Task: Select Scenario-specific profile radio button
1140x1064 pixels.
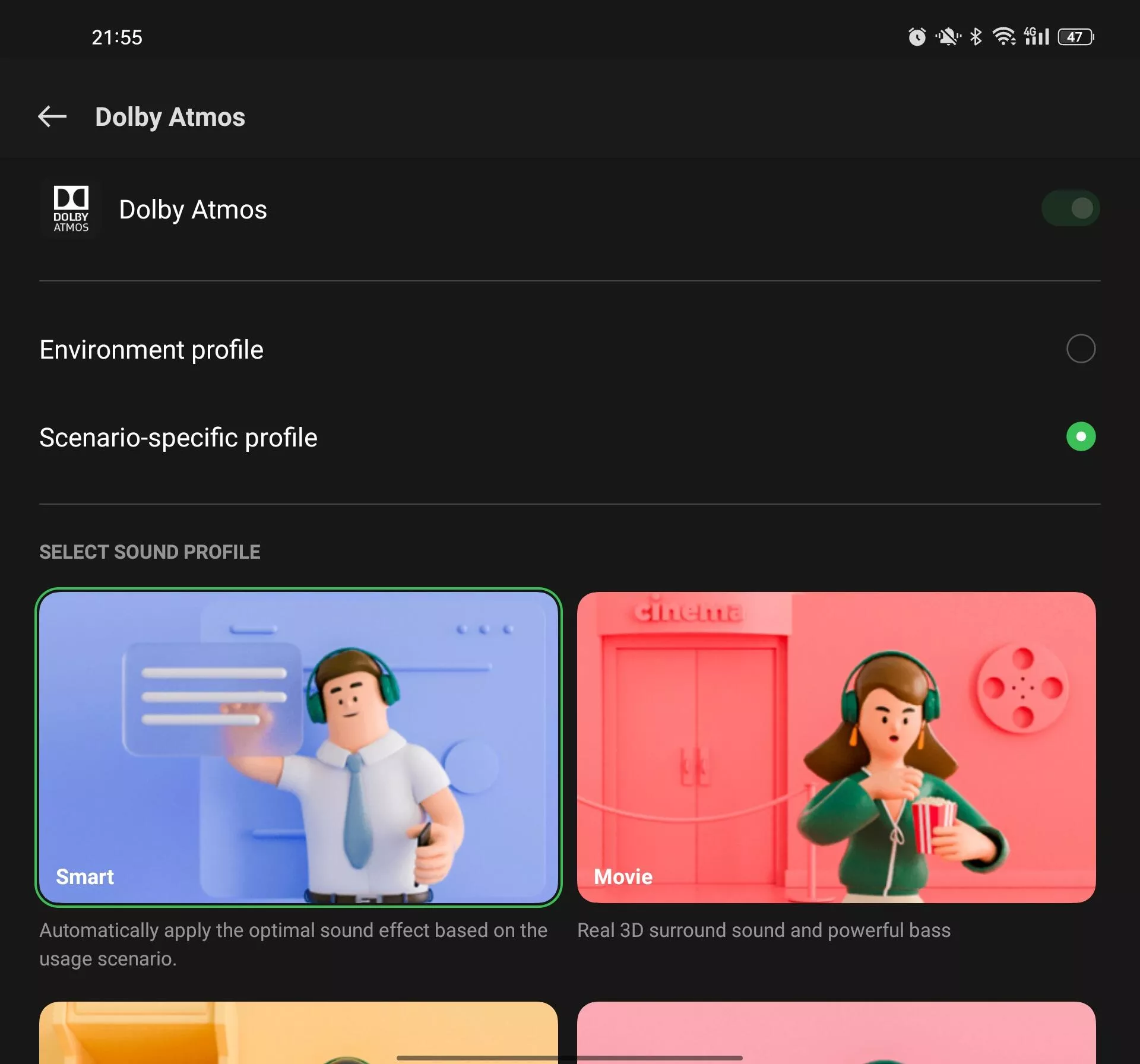Action: (1081, 437)
